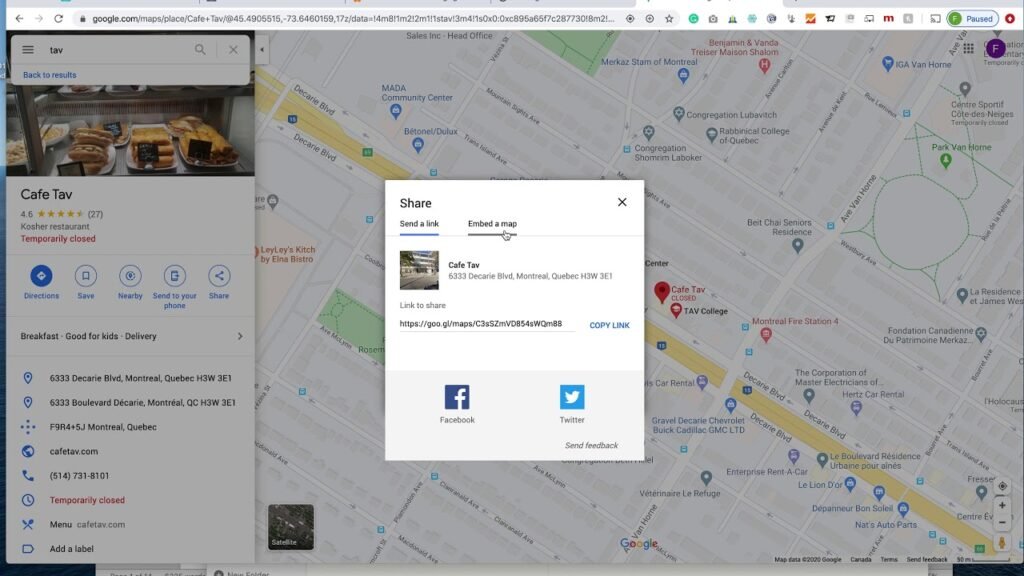Image resolution: width=1024 pixels, height=576 pixels.
Task: Show your location on map
Action: tap(1002, 487)
